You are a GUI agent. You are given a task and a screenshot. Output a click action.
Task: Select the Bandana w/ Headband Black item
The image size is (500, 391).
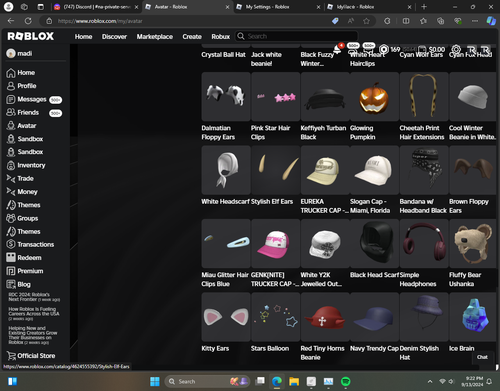tap(424, 180)
